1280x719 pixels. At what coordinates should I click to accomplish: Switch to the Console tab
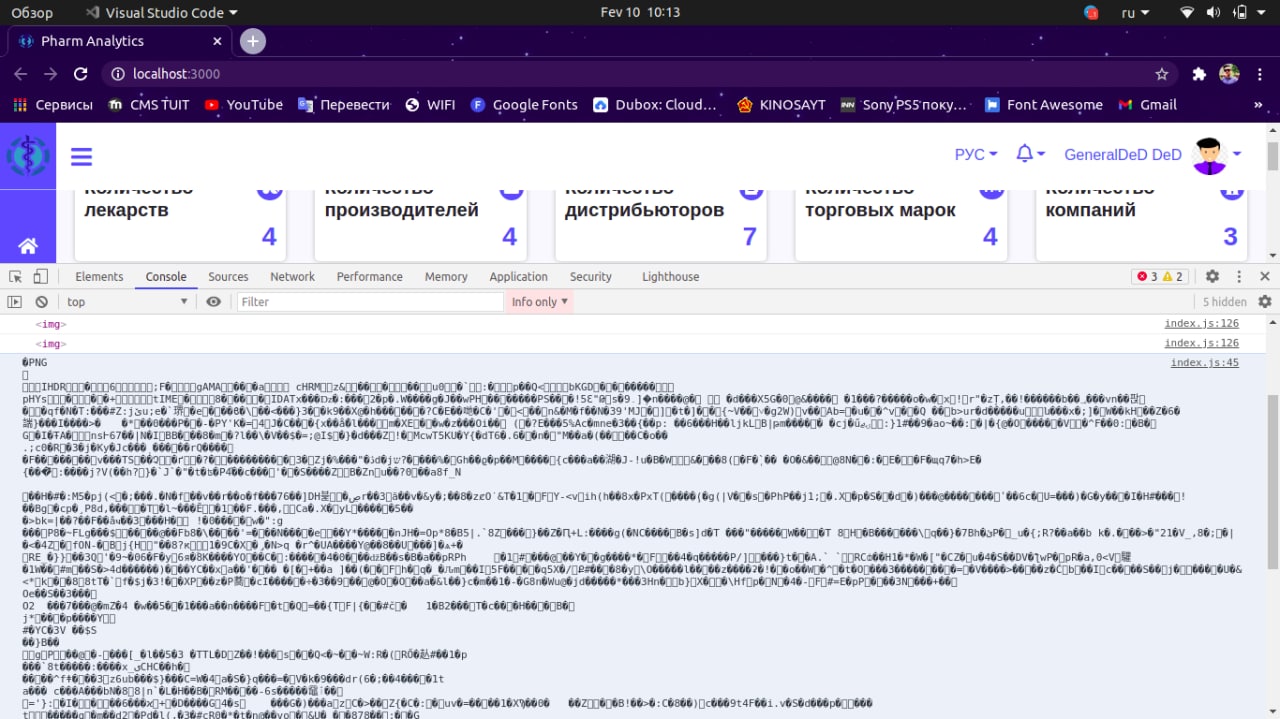pyautogui.click(x=166, y=277)
